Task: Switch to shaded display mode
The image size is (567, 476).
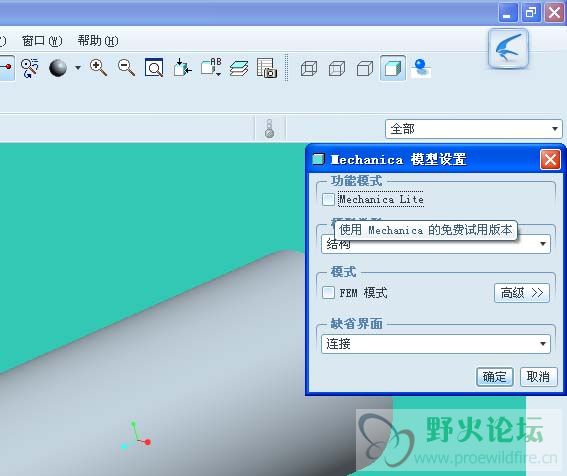Action: click(x=393, y=68)
